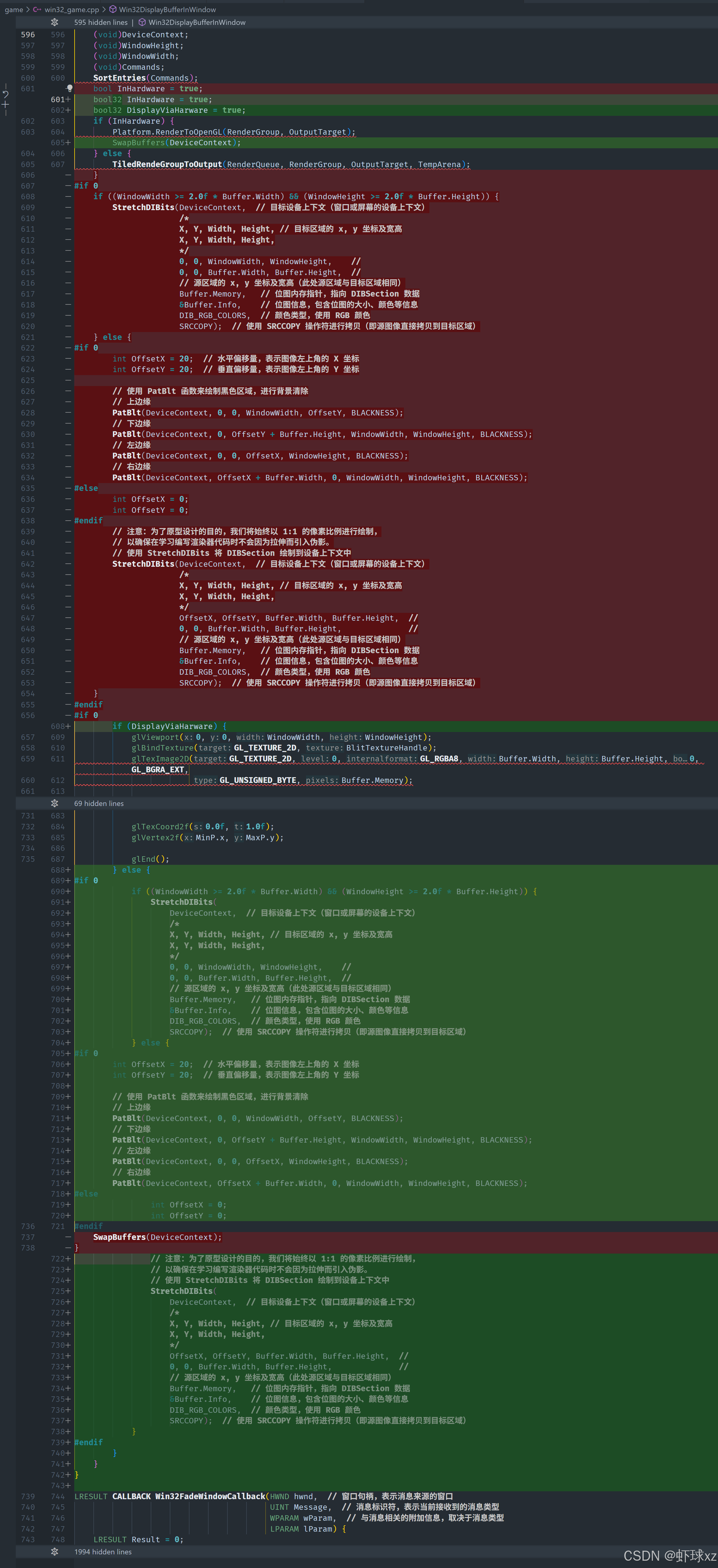Click the fold icon beside 69 hidden lines
The image size is (718, 1568).
(x=55, y=804)
